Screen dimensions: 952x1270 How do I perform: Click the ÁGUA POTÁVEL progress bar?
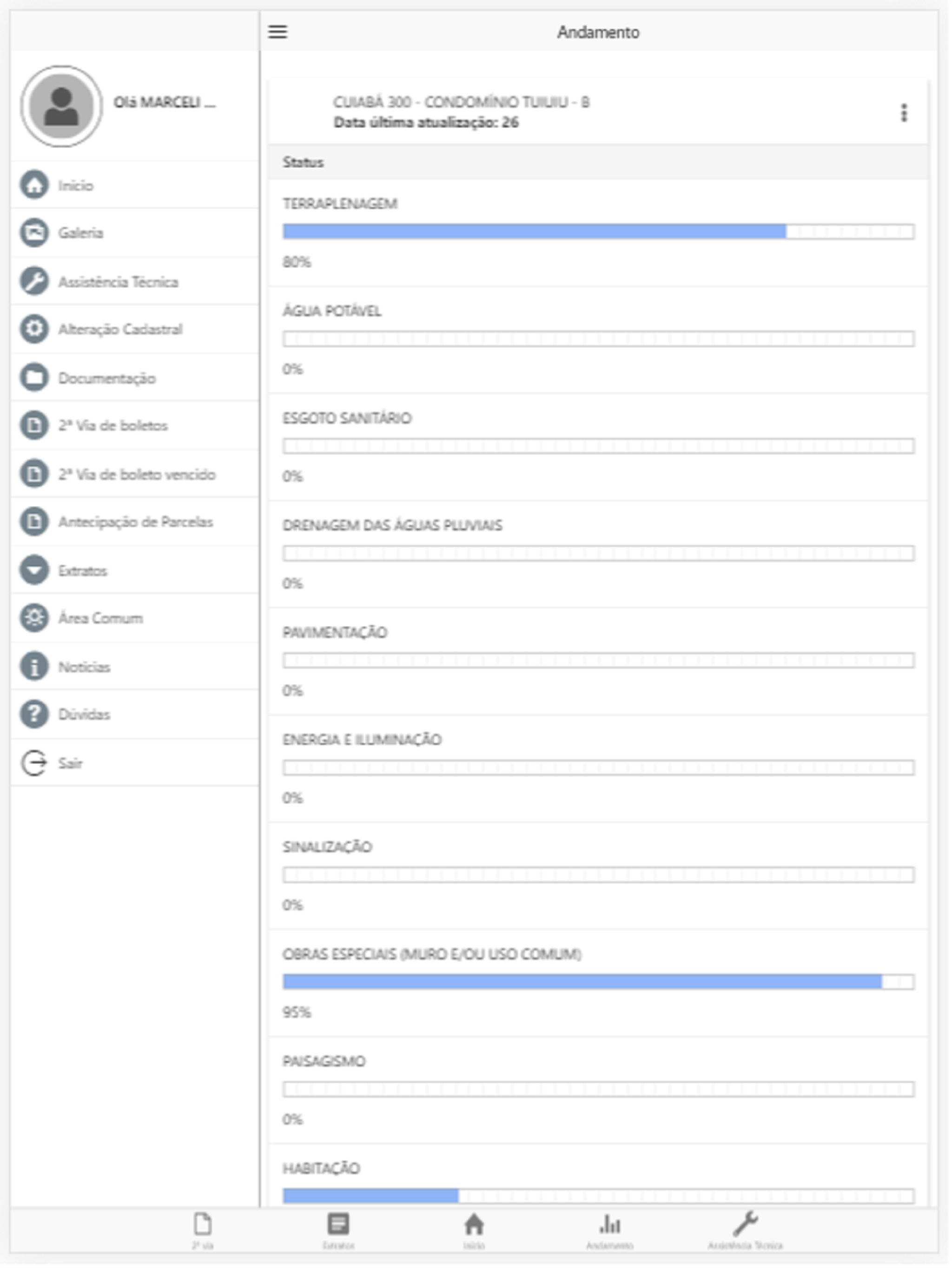[598, 339]
